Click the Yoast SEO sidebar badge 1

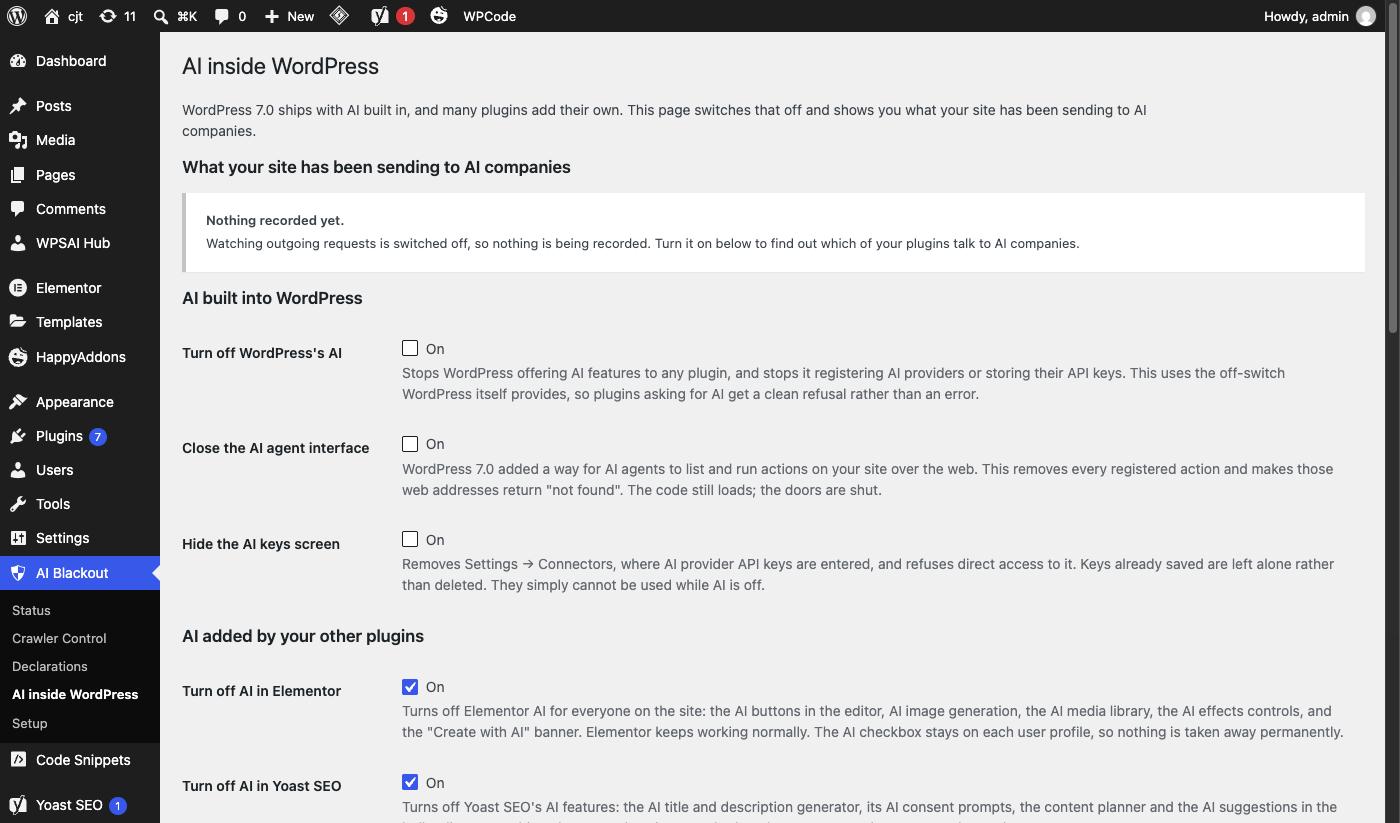coord(117,805)
